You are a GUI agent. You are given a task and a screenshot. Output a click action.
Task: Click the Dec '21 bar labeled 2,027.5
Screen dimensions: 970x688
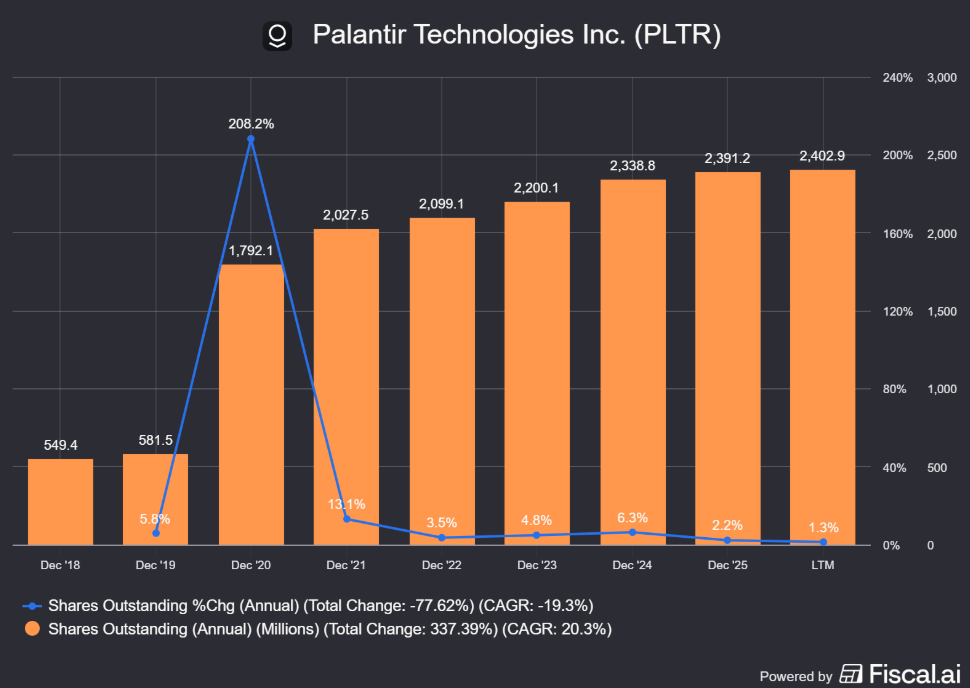pyautogui.click(x=346, y=387)
